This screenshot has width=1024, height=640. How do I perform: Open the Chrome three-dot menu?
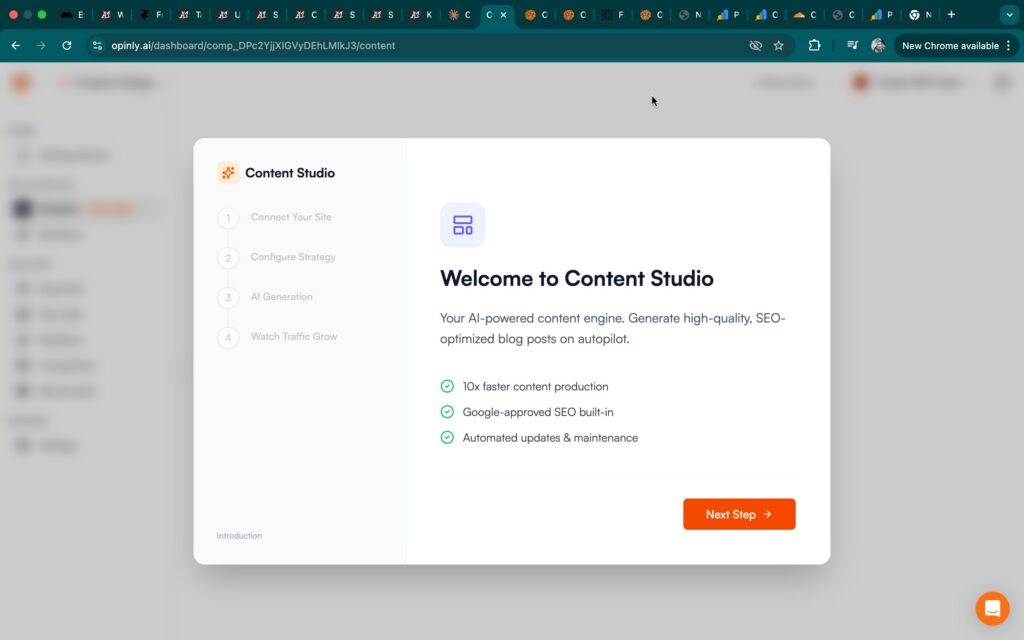tap(1009, 46)
